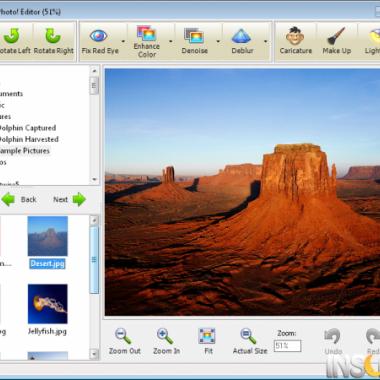
Task: Go Back to previous image
Action: 19,199
